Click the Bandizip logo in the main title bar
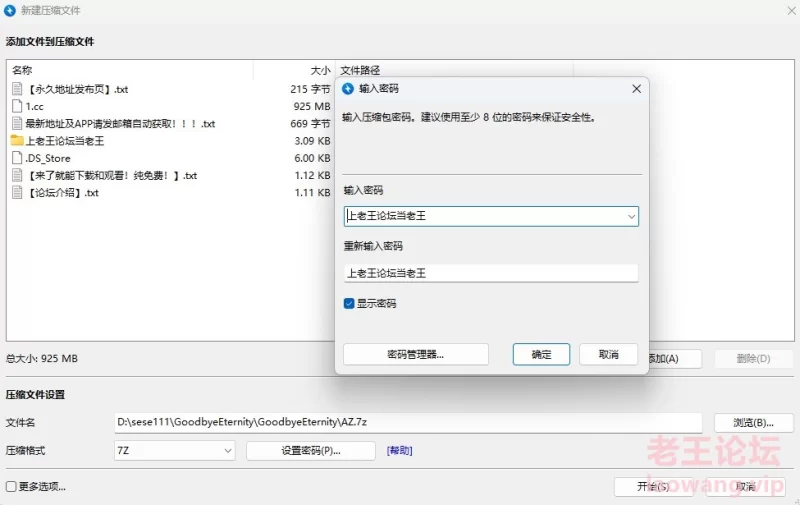800x505 pixels. [10, 10]
